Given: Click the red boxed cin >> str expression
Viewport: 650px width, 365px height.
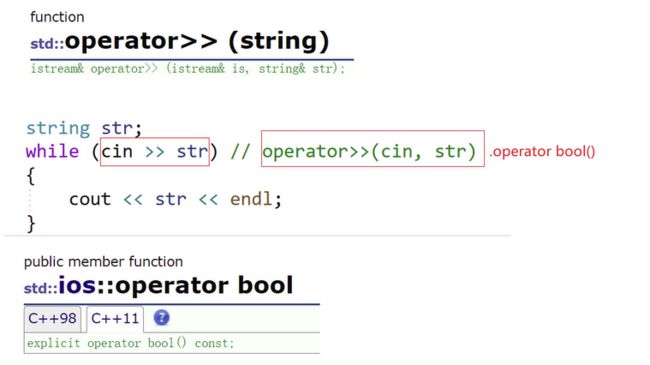Looking at the screenshot, I should 155,151.
